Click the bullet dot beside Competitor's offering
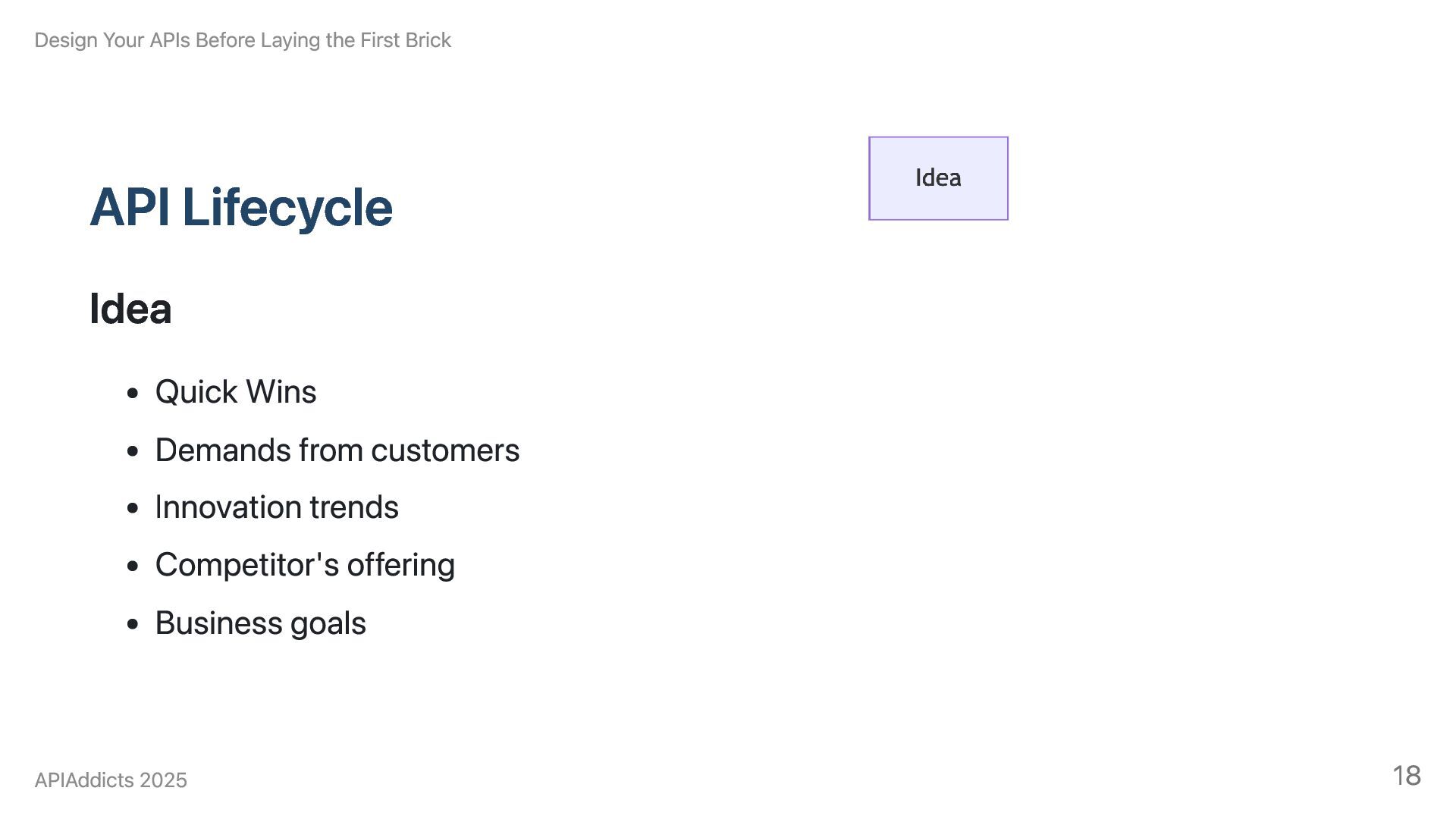Viewport: 1456px width, 819px height. pyautogui.click(x=133, y=566)
